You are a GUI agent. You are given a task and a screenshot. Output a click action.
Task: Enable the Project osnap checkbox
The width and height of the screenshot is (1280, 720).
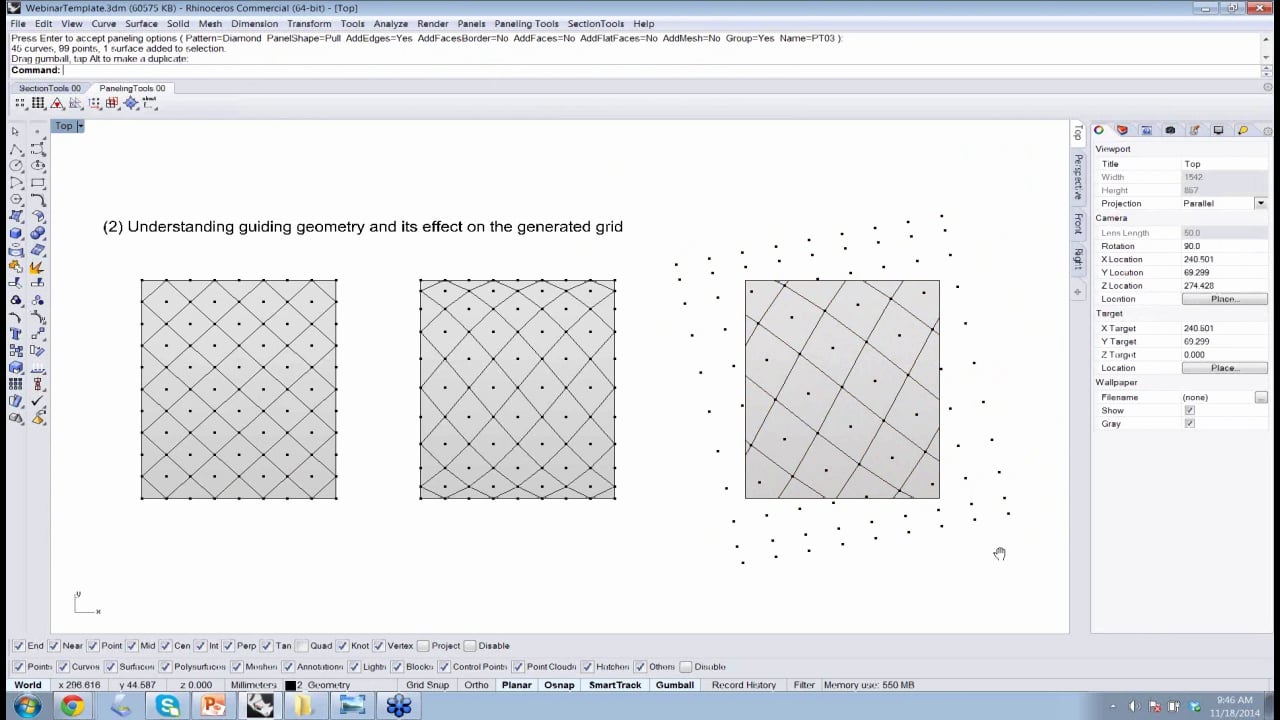tap(423, 646)
